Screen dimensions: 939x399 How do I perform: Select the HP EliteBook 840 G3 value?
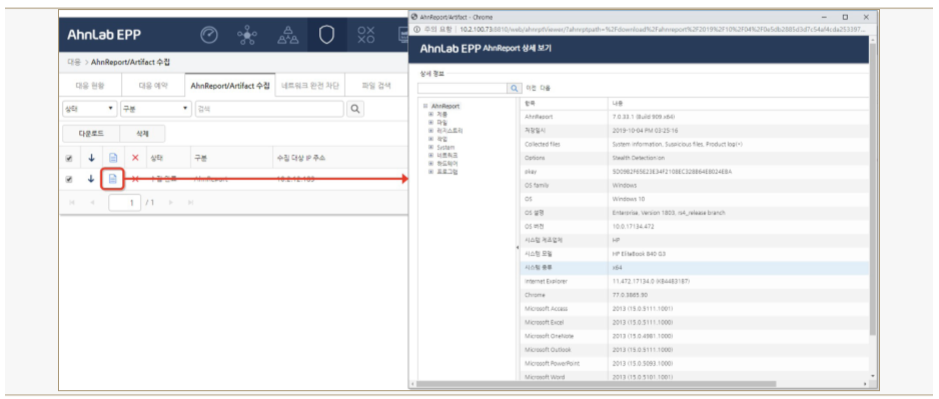[639, 253]
